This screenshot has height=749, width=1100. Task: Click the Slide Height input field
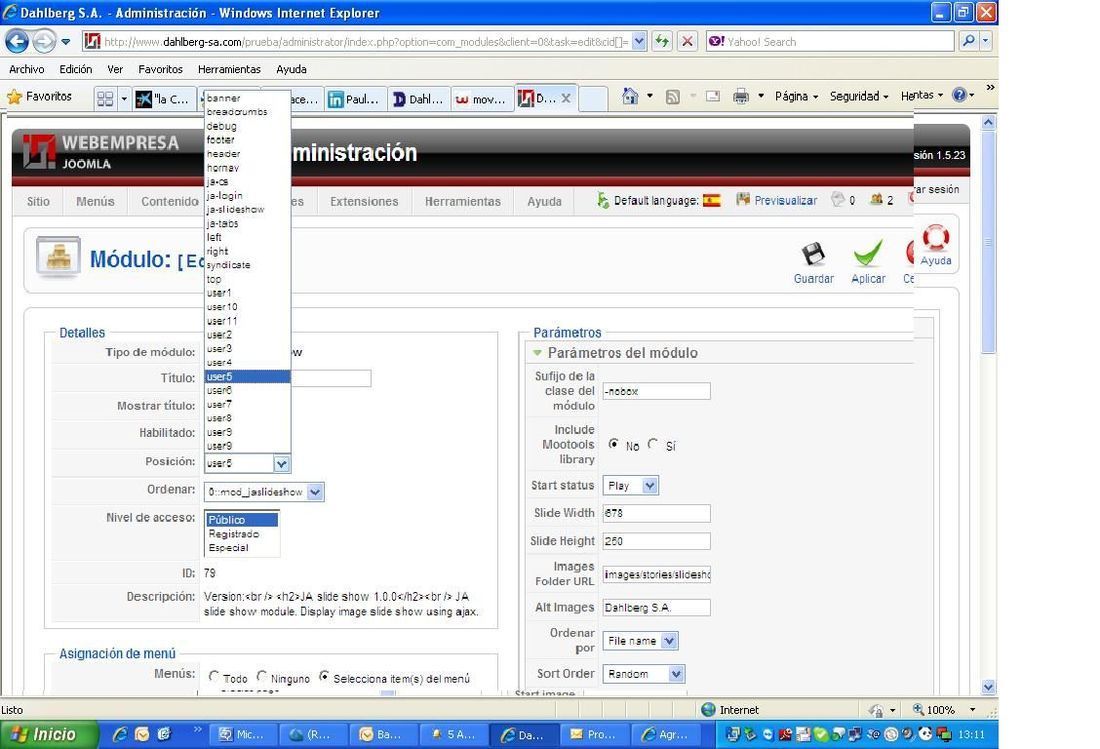point(656,541)
